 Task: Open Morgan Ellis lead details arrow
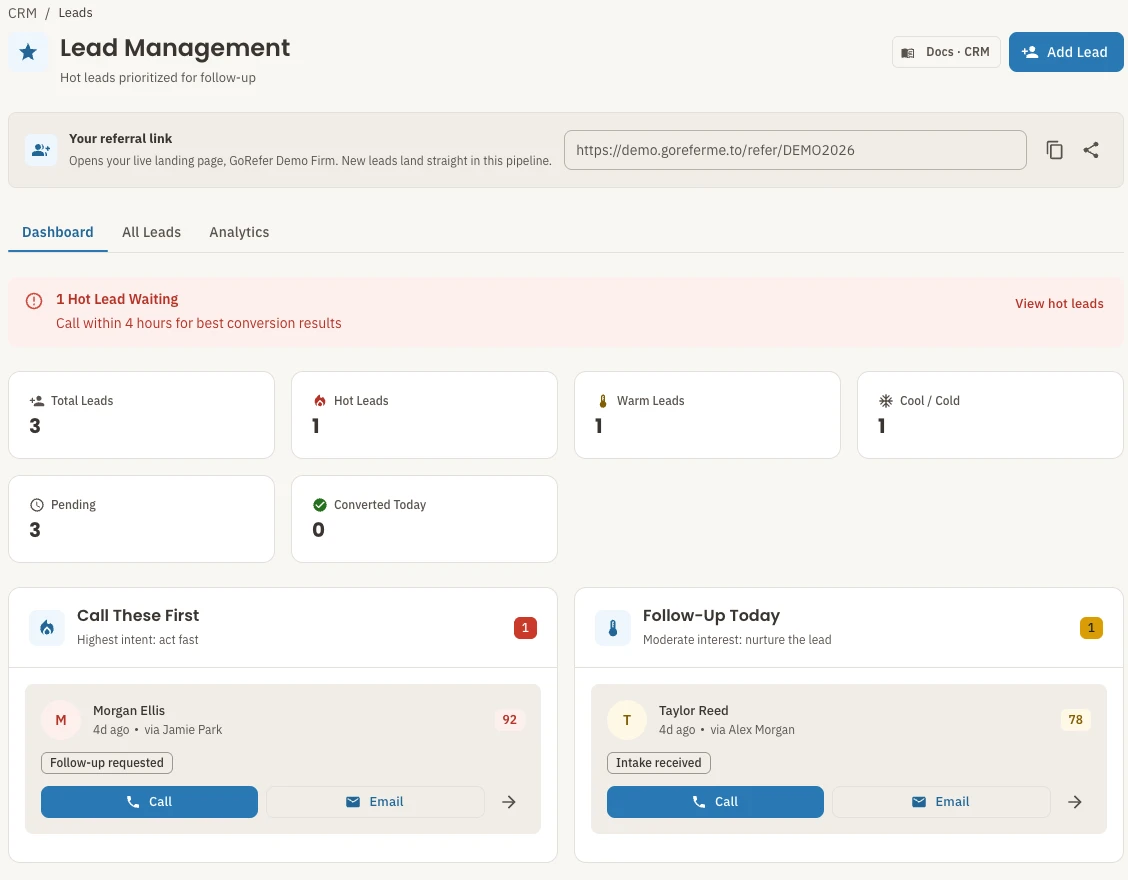[509, 802]
